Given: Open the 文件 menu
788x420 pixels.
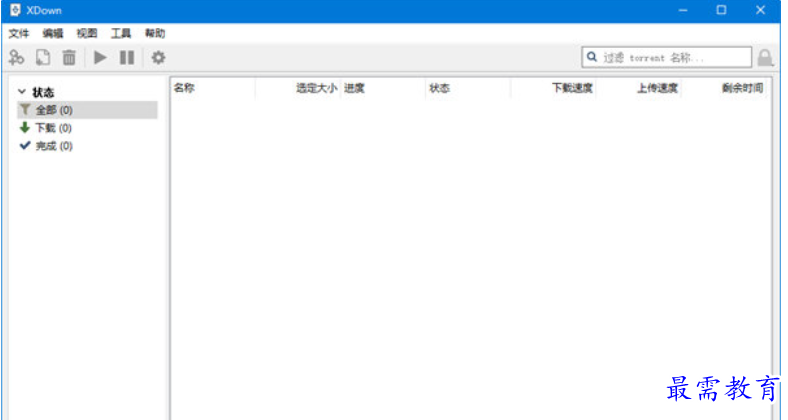Looking at the screenshot, I should [x=19, y=33].
